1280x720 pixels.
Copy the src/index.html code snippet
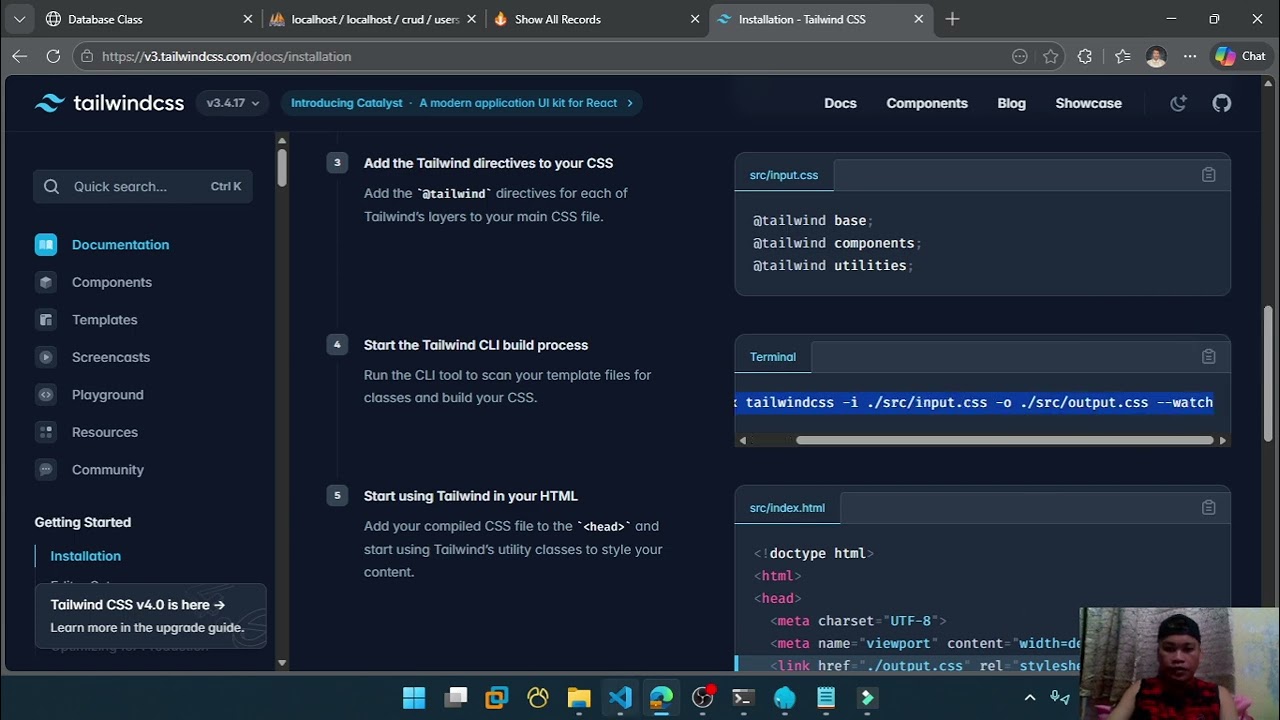1208,508
